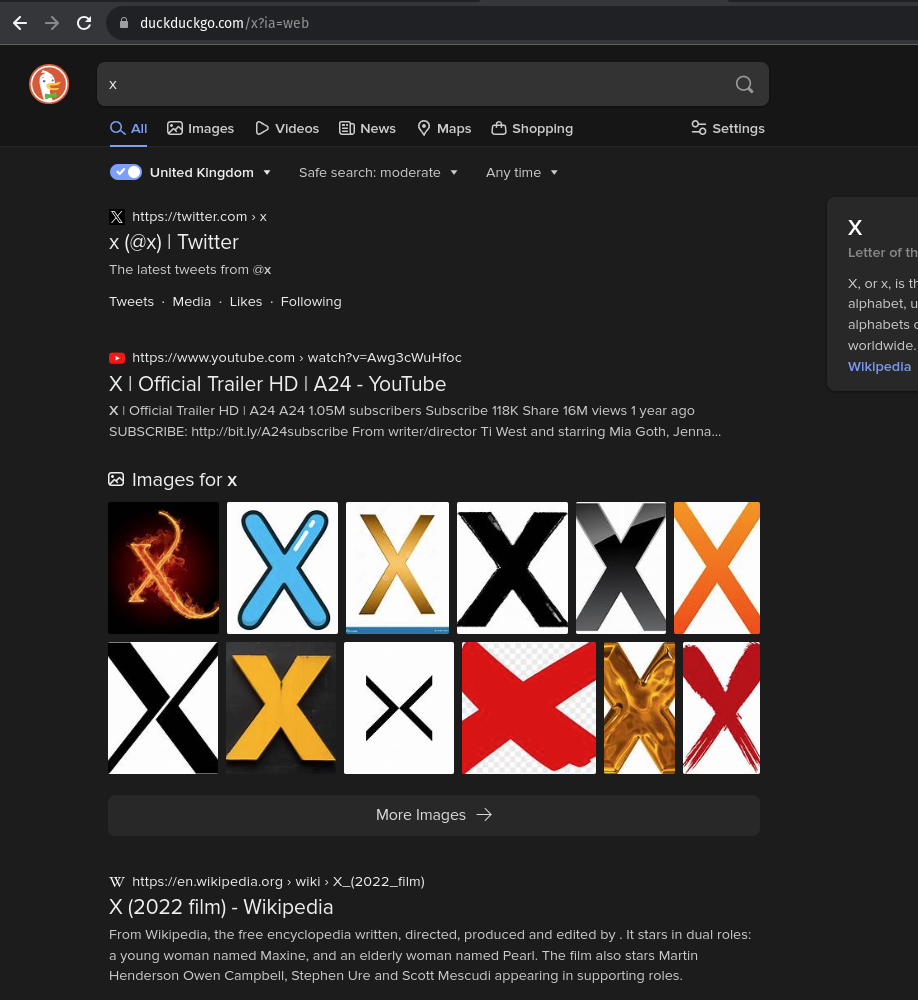The height and width of the screenshot is (1000, 918).
Task: Click the padlock icon in the address bar
Action: pos(124,23)
